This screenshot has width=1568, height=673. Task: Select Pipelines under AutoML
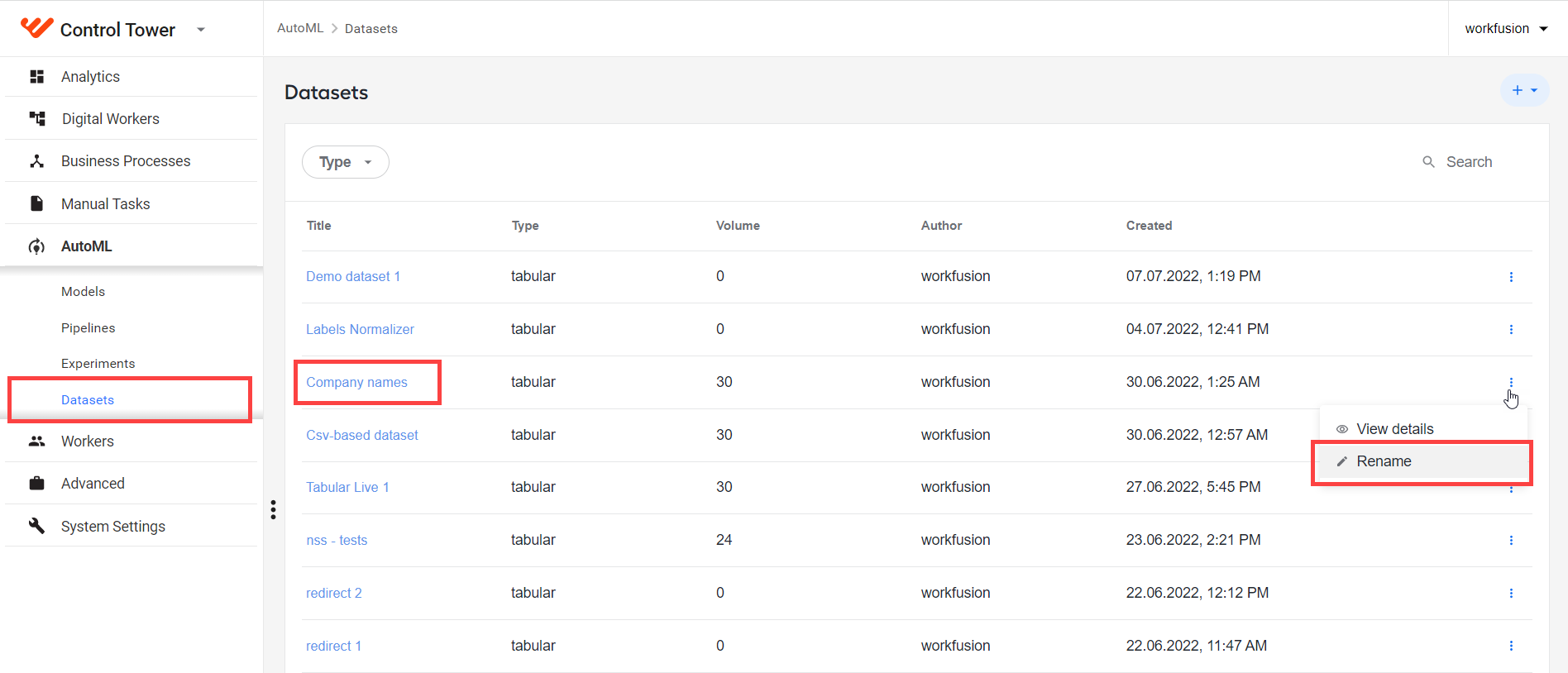(88, 328)
